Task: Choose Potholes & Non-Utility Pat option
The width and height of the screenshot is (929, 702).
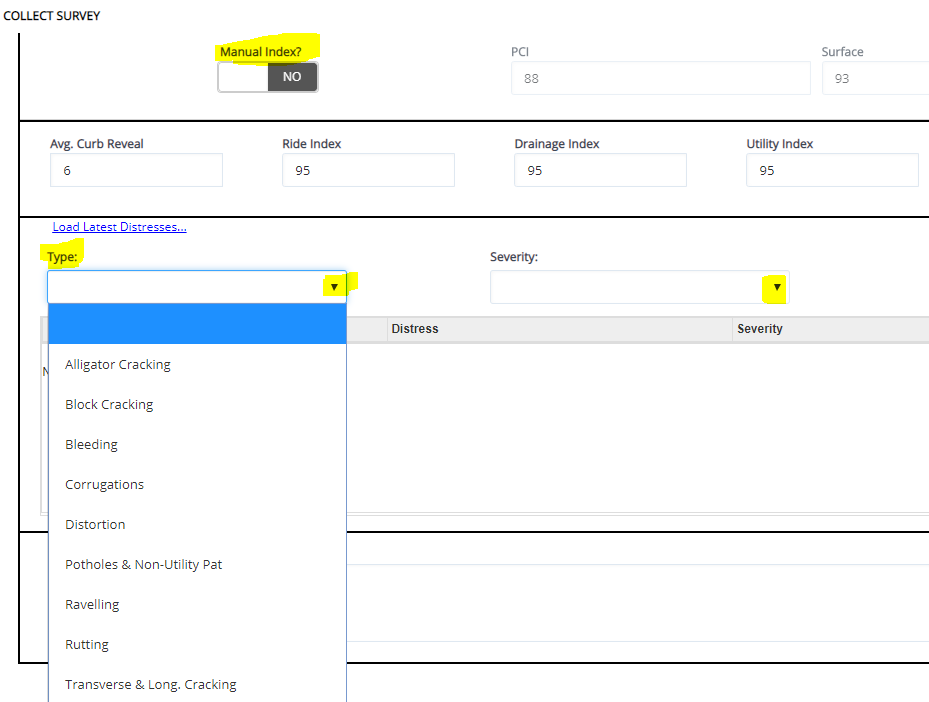Action: [x=143, y=564]
